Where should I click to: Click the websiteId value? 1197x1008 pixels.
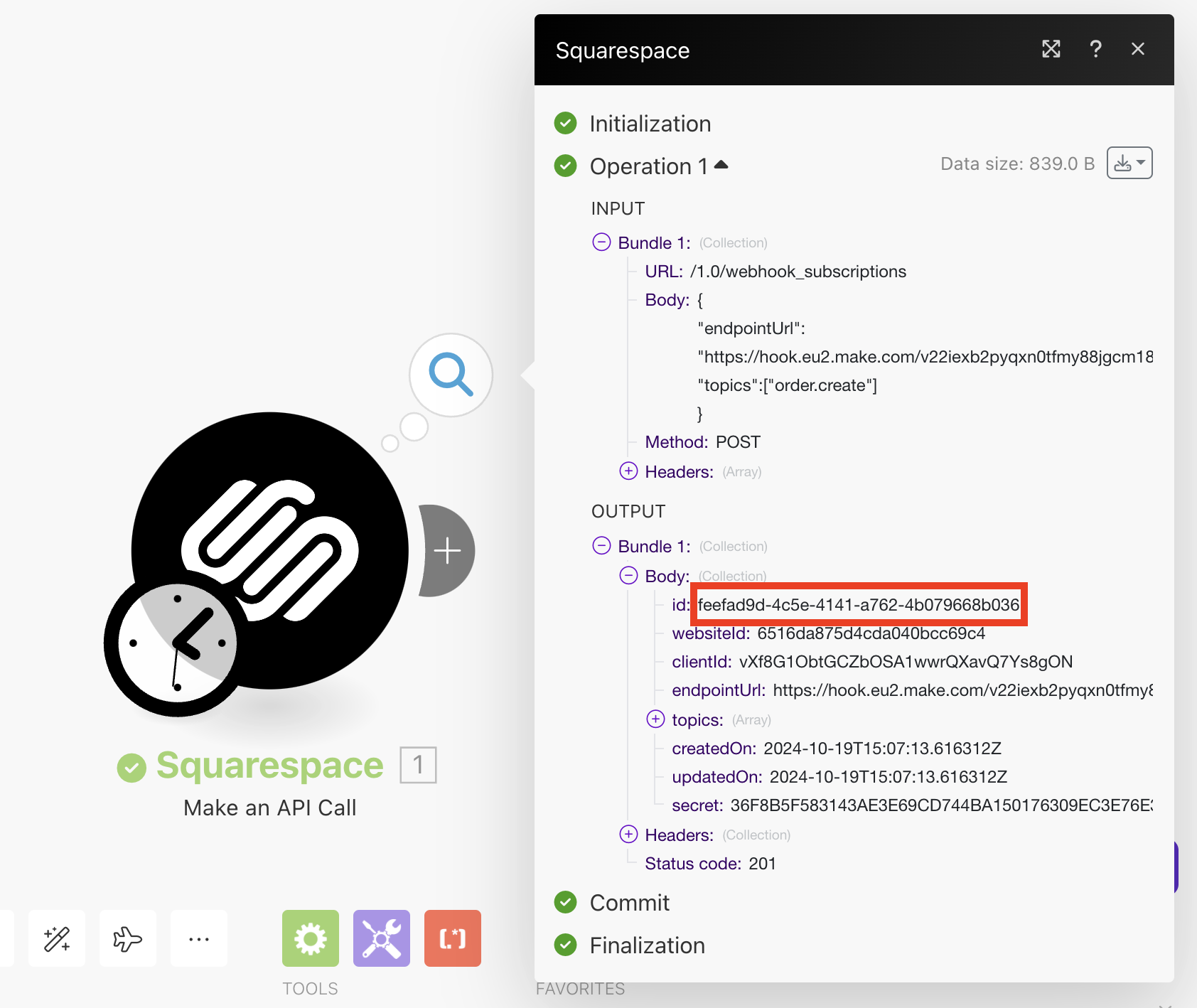click(x=871, y=633)
